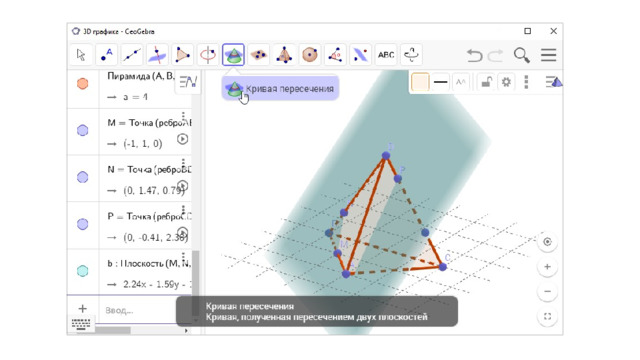Expand the algebra view style menu
The height and width of the screenshot is (360, 640).
[x=188, y=82]
